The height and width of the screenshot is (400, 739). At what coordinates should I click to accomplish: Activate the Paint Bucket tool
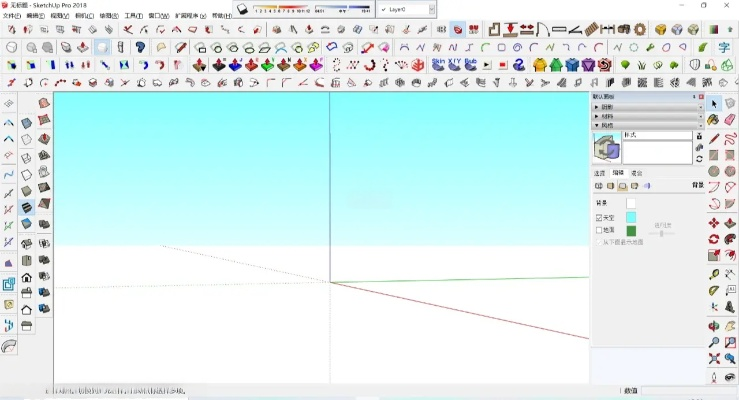tap(714, 120)
